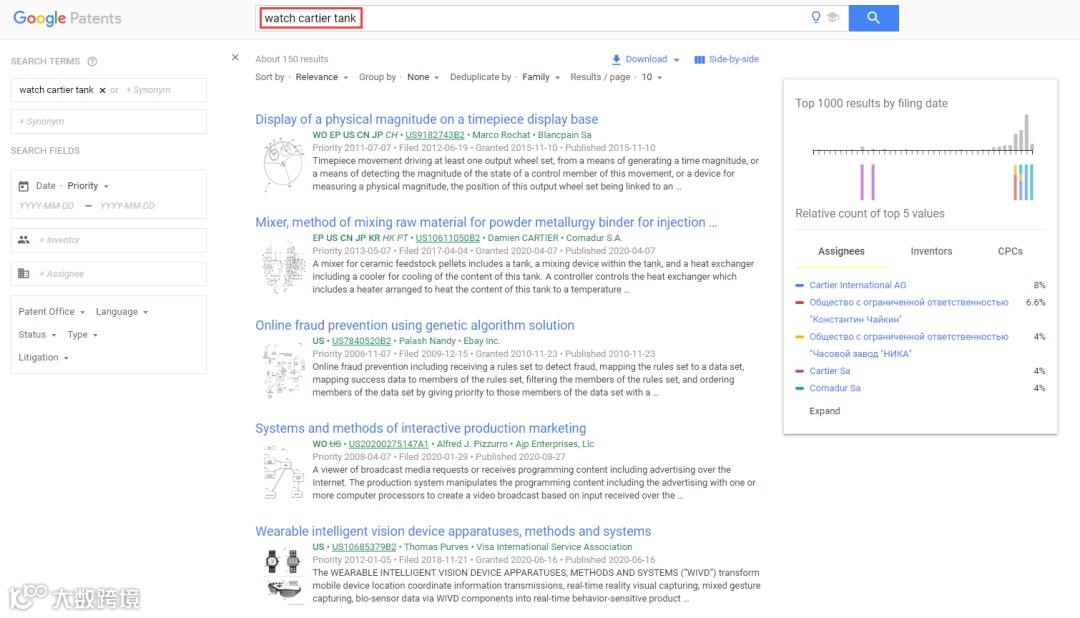The width and height of the screenshot is (1080, 618).
Task: Open patent number US10685379B2 link
Action: coord(364,547)
